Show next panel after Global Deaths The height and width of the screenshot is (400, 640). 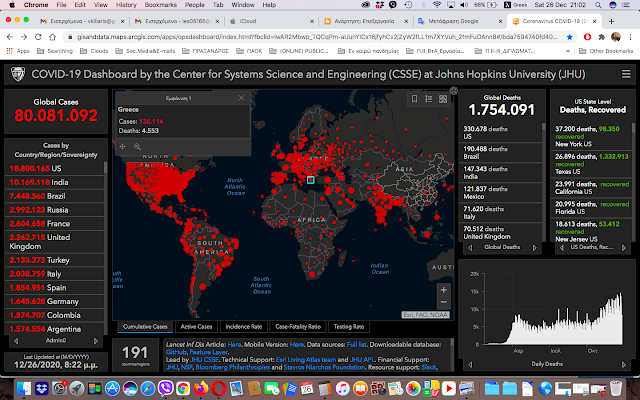point(535,247)
